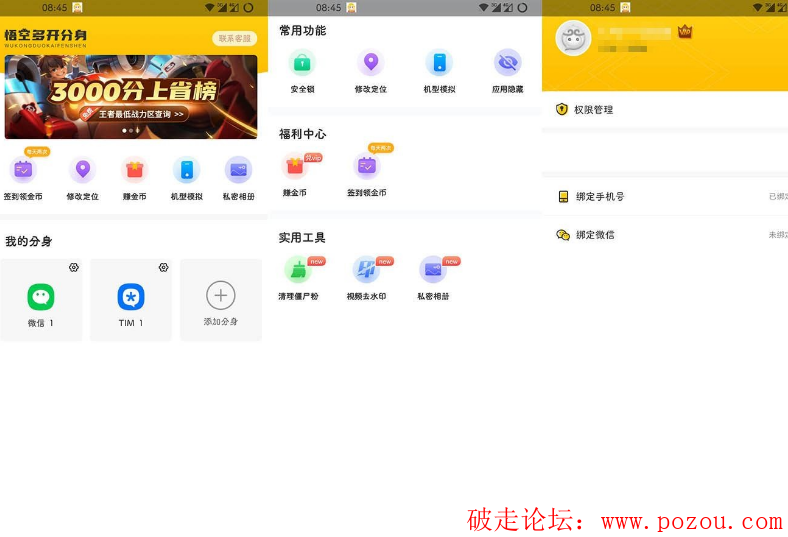Viewport: 788px width, 537px height.
Task: Select 修改定位 in 常用功能 section
Action: tap(370, 63)
